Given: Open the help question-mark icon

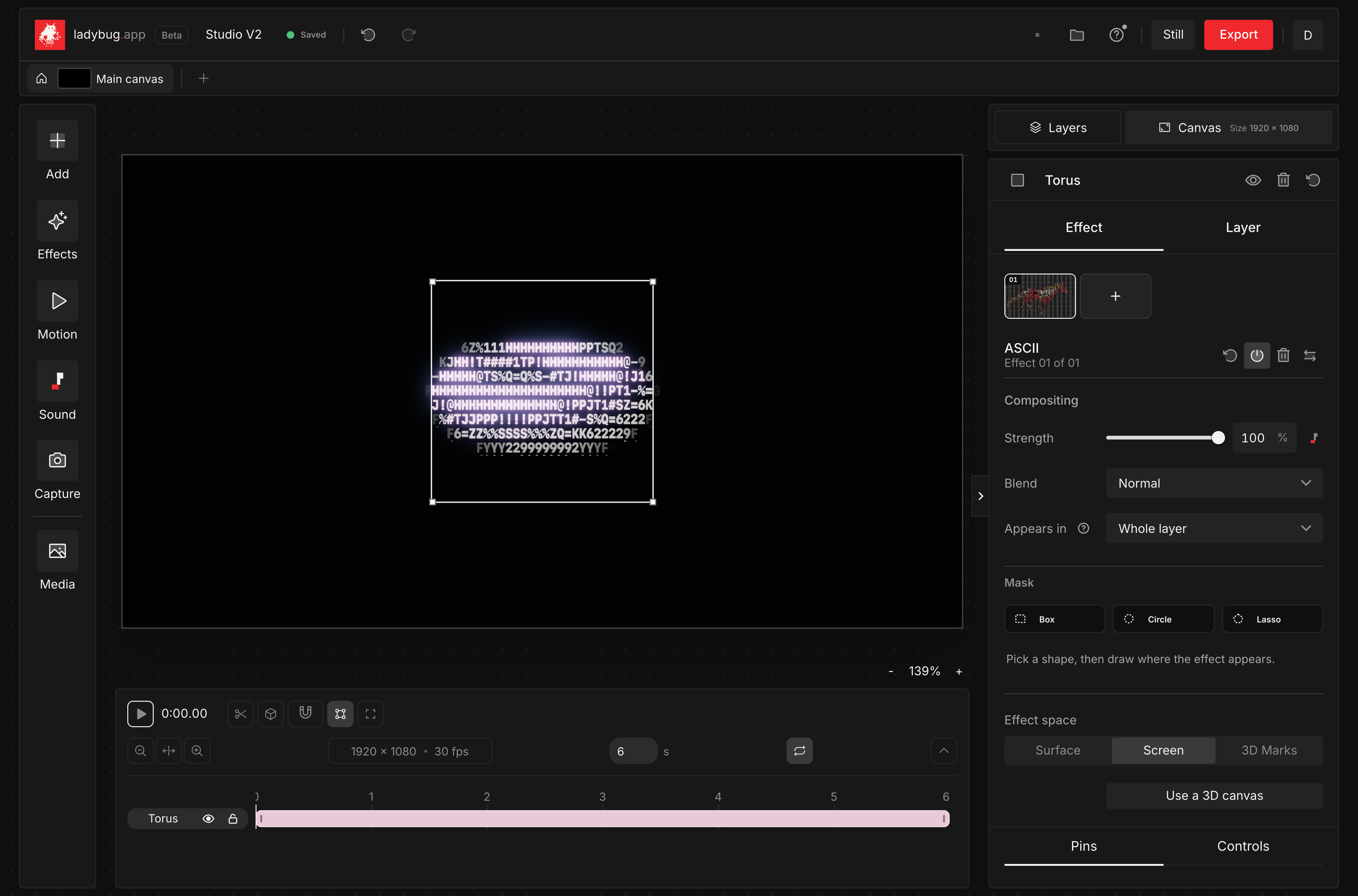Looking at the screenshot, I should coord(1117,35).
